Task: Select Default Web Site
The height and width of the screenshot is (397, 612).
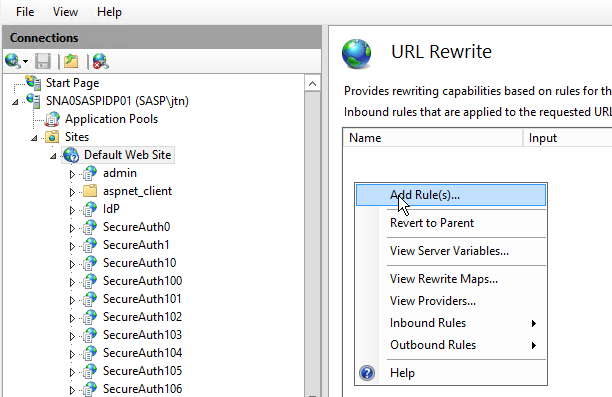Action: tap(128, 155)
